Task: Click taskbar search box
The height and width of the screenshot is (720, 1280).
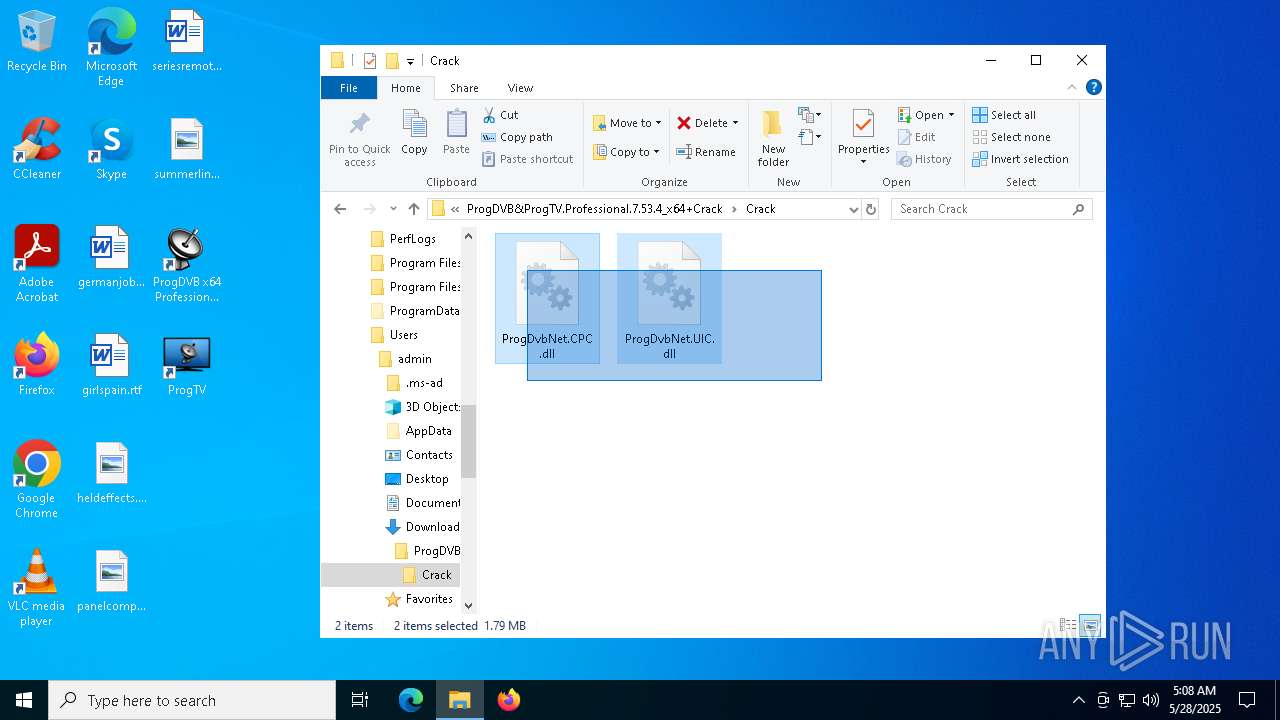Action: [x=192, y=700]
